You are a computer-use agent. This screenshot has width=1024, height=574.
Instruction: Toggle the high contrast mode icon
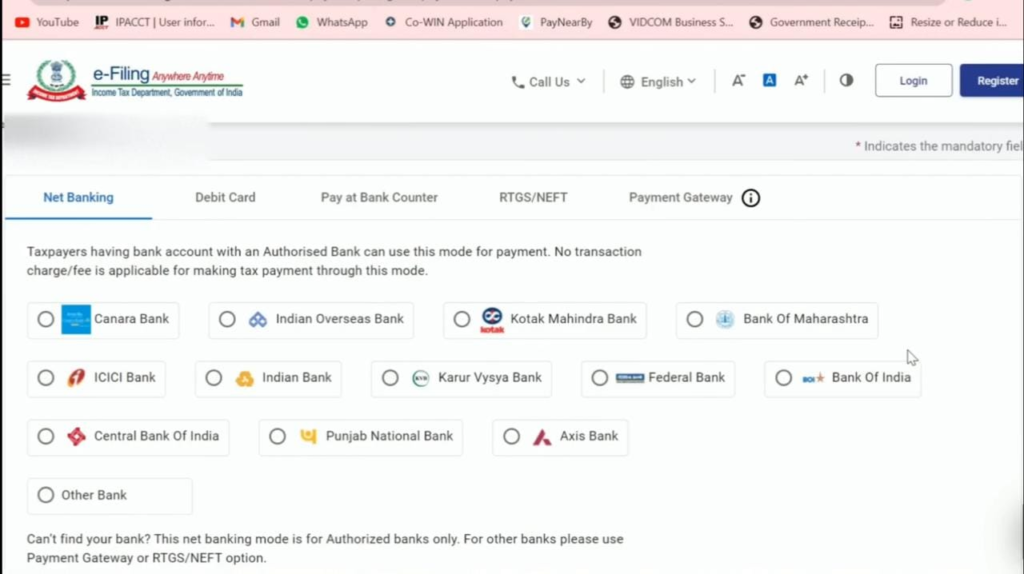pyautogui.click(x=846, y=81)
